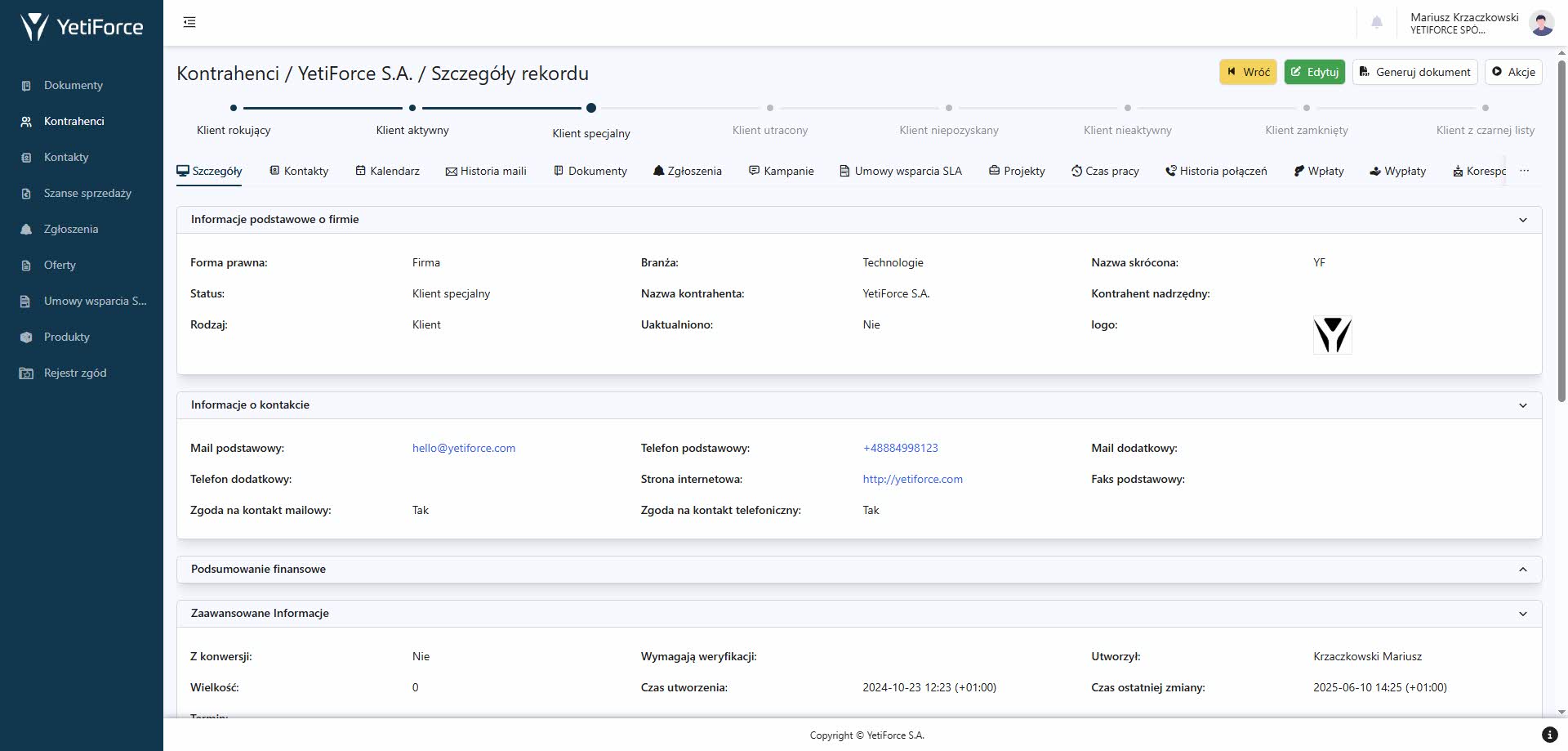Collapse the Informacje o kontakcie section

(1522, 405)
